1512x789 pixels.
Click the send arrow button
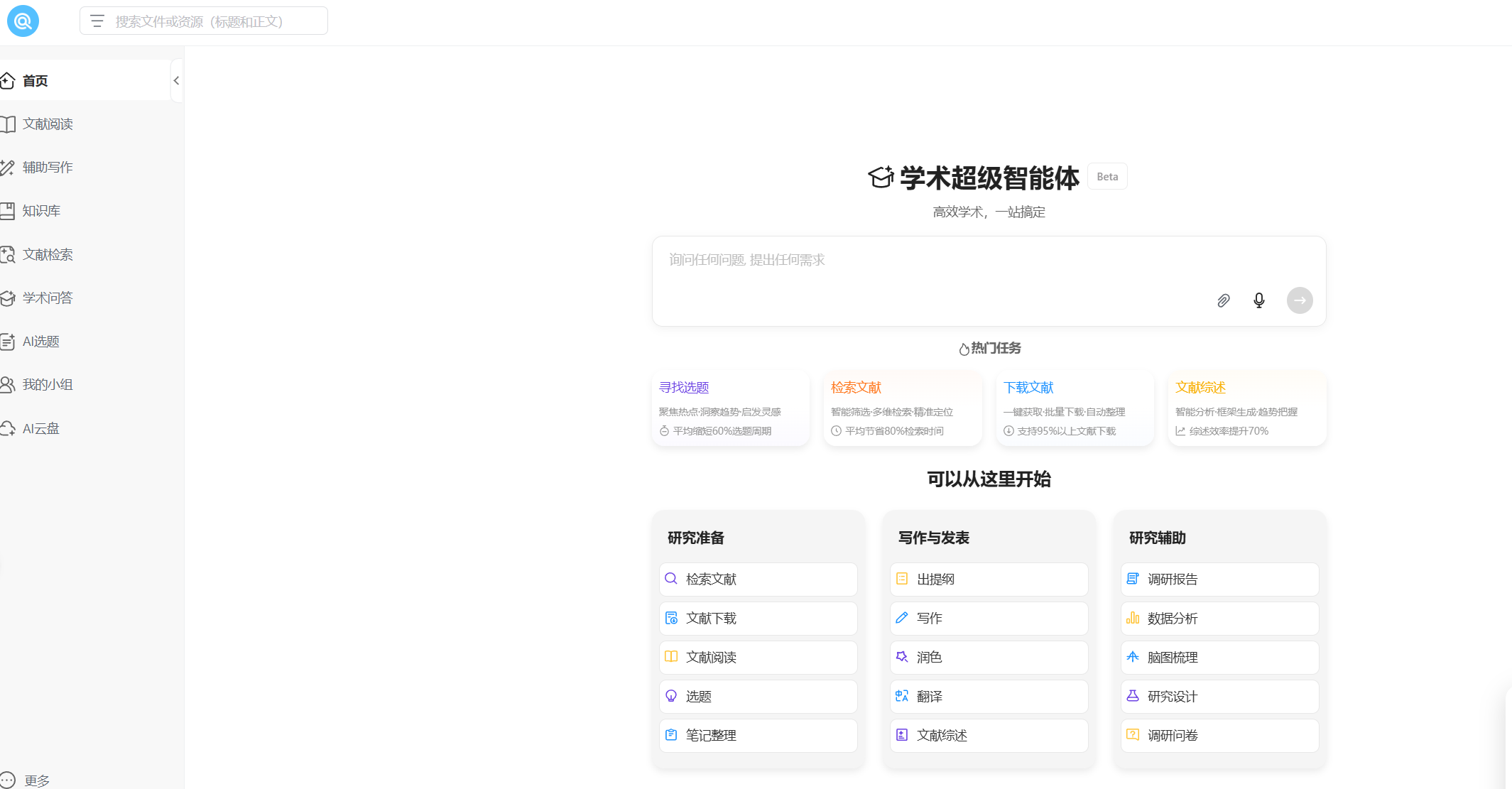1300,300
